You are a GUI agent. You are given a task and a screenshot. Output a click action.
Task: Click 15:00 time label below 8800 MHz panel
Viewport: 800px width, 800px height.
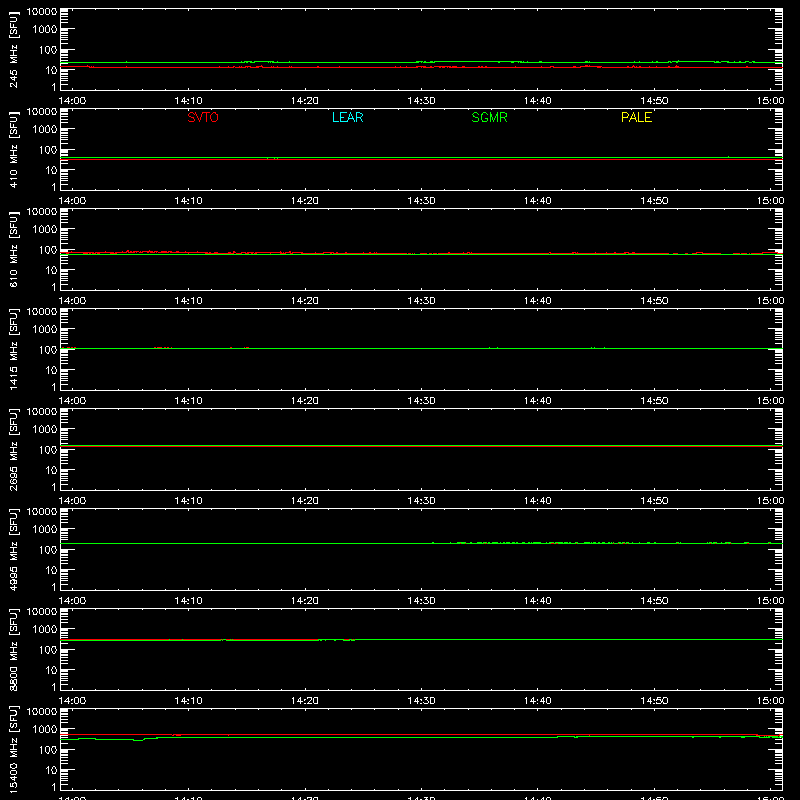pos(770,701)
